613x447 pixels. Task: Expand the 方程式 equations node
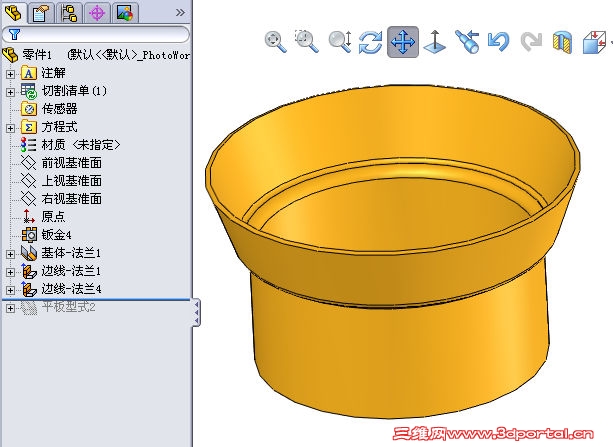[10, 128]
